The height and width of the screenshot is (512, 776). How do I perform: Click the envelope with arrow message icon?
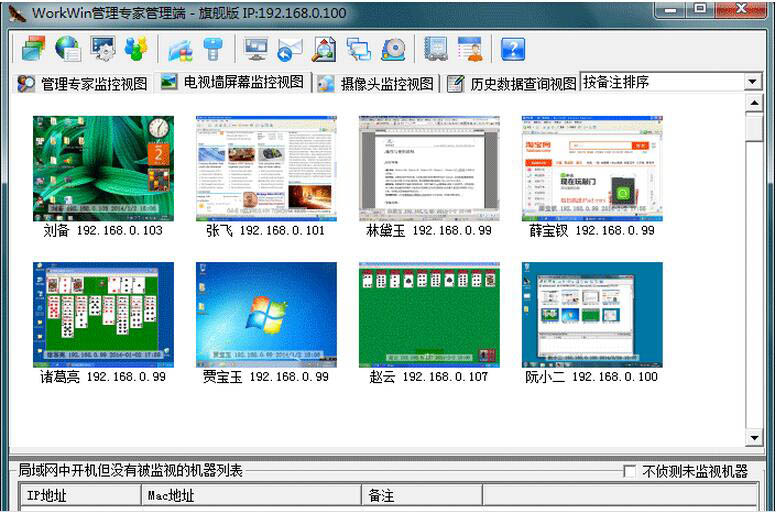point(290,49)
